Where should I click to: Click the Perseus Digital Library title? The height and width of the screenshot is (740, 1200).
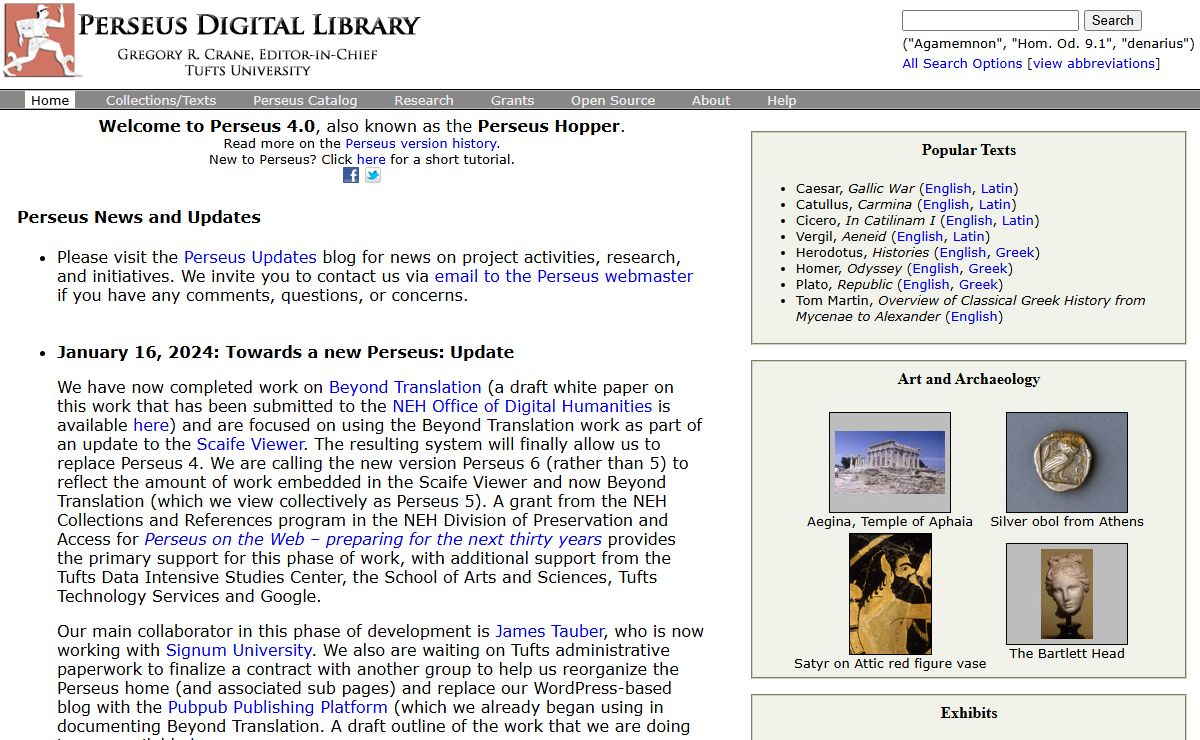[x=249, y=25]
